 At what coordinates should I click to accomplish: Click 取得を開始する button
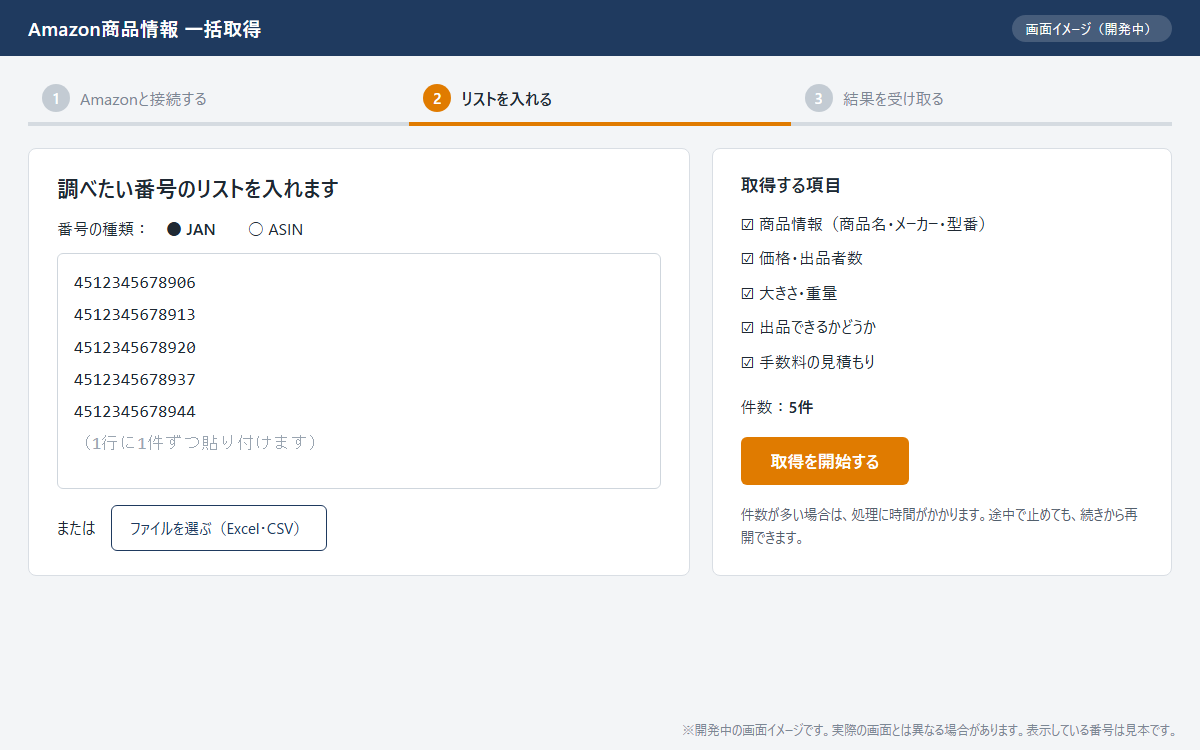pos(825,461)
